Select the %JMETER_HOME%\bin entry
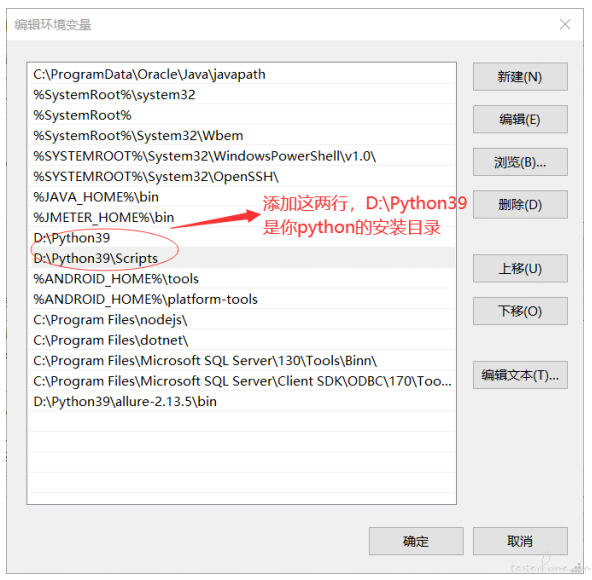The image size is (592, 580). coord(242,217)
